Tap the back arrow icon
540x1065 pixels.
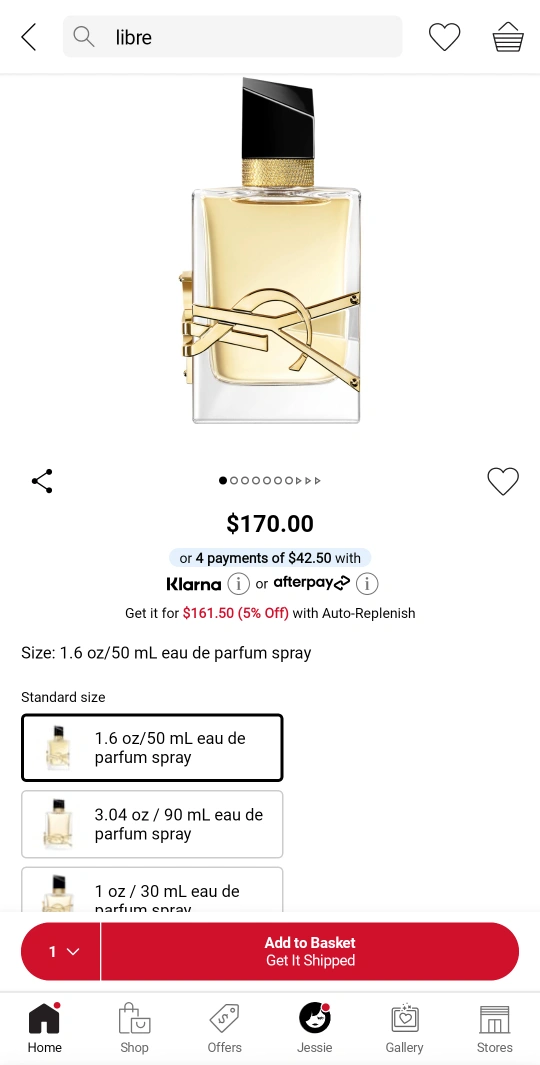pyautogui.click(x=29, y=37)
